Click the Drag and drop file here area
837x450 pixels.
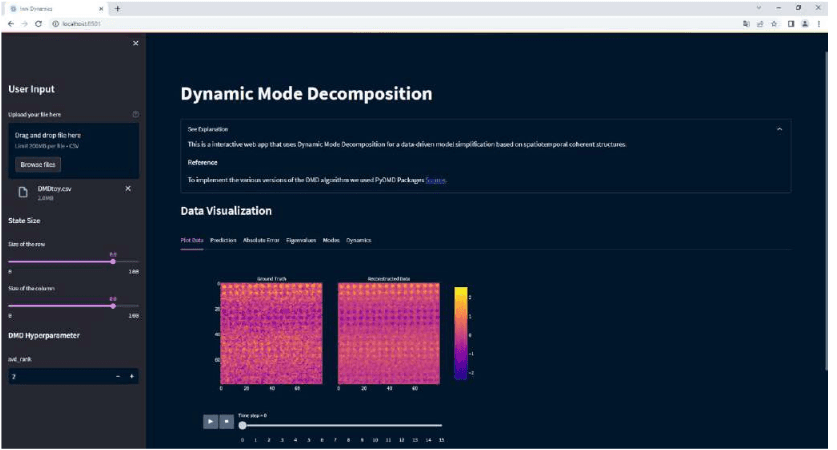coord(74,151)
